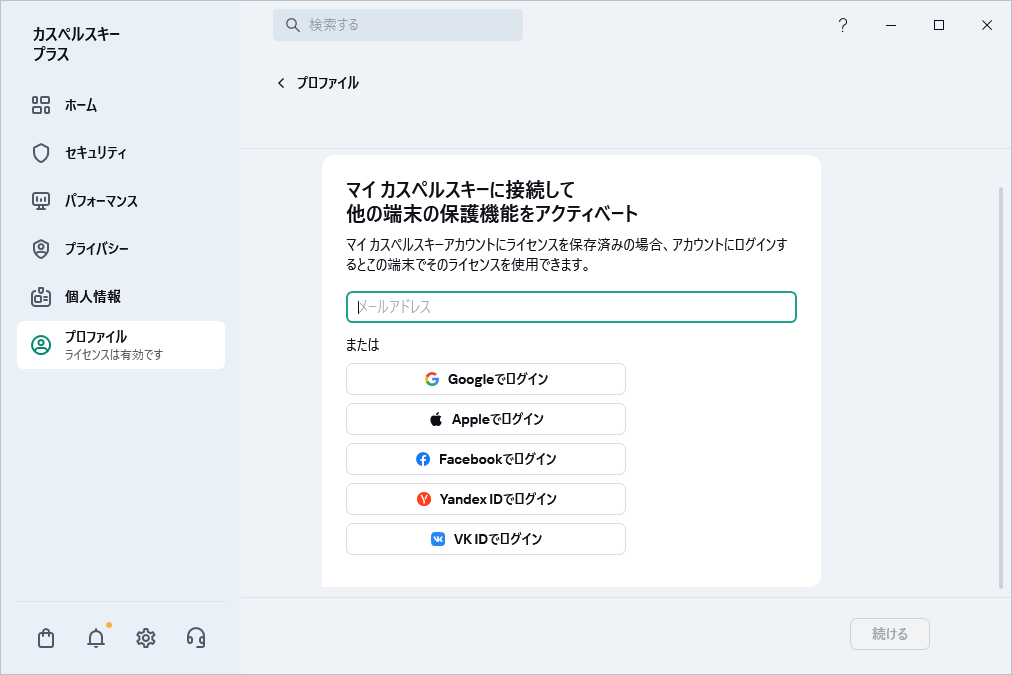Click the shopping bag store icon

[x=46, y=638]
